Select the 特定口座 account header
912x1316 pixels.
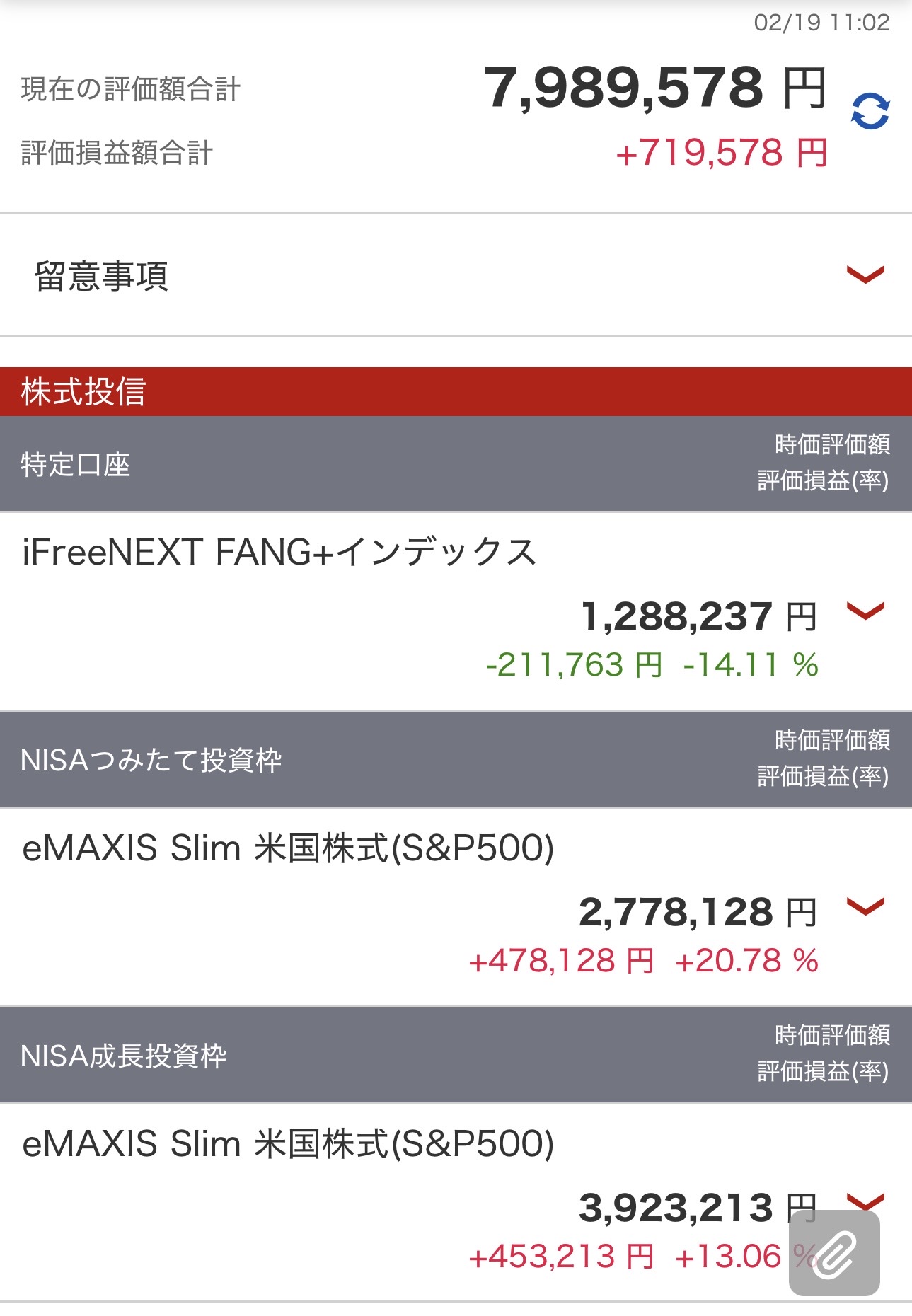coord(76,465)
